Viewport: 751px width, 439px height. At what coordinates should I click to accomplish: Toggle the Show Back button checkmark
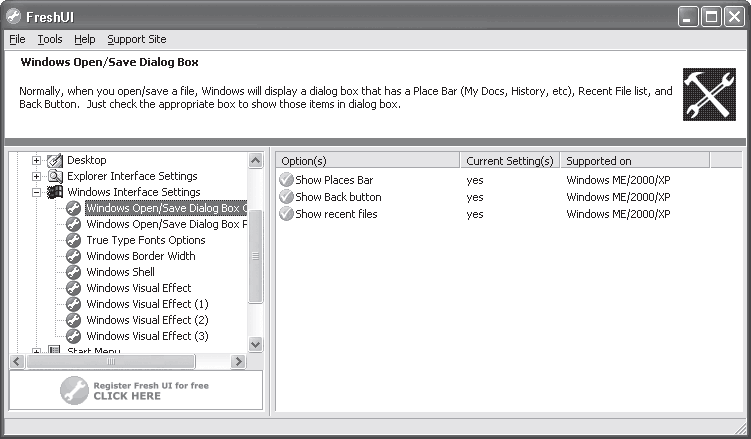(286, 197)
